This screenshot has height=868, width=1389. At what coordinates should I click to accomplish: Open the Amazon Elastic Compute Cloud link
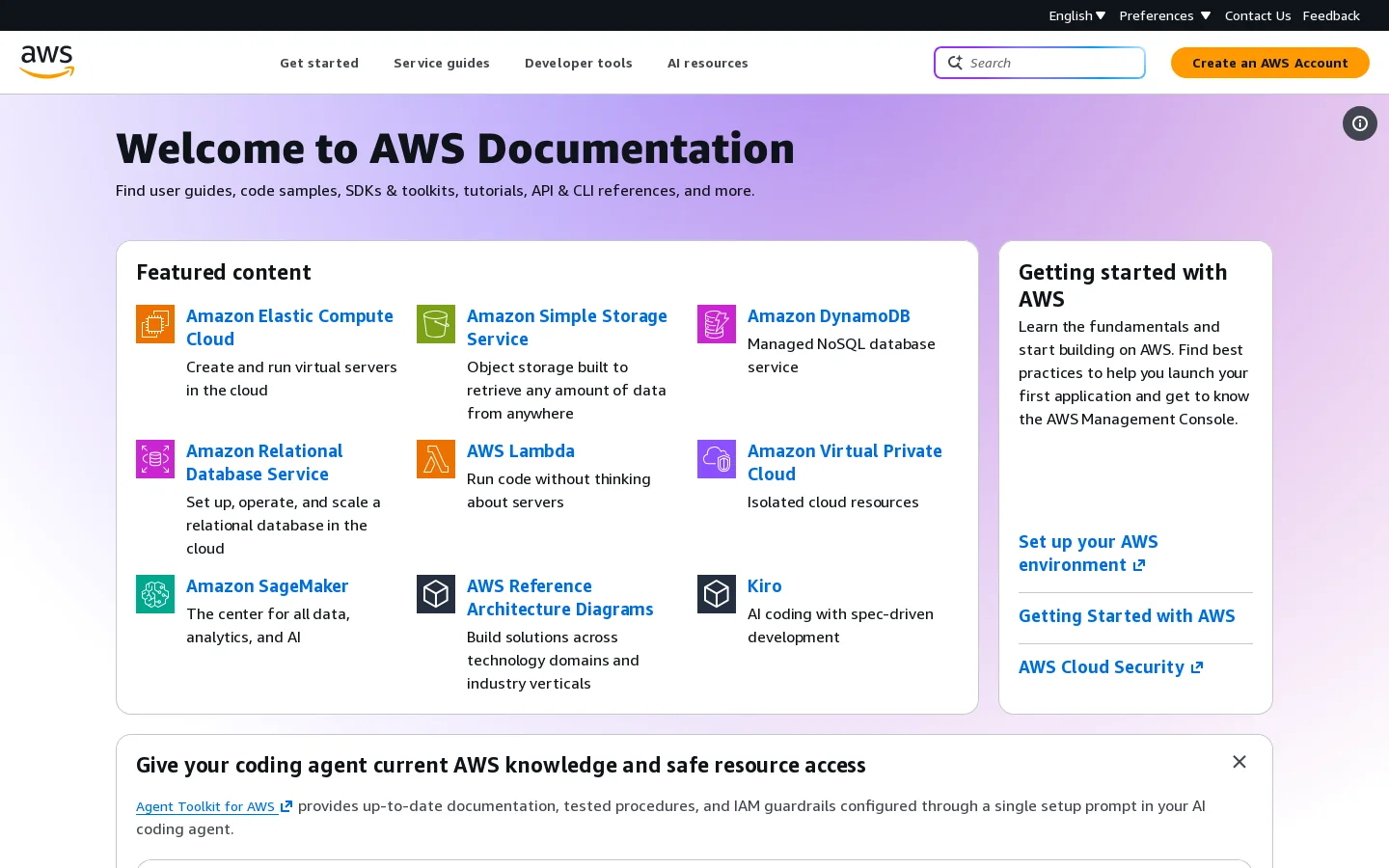point(289,328)
